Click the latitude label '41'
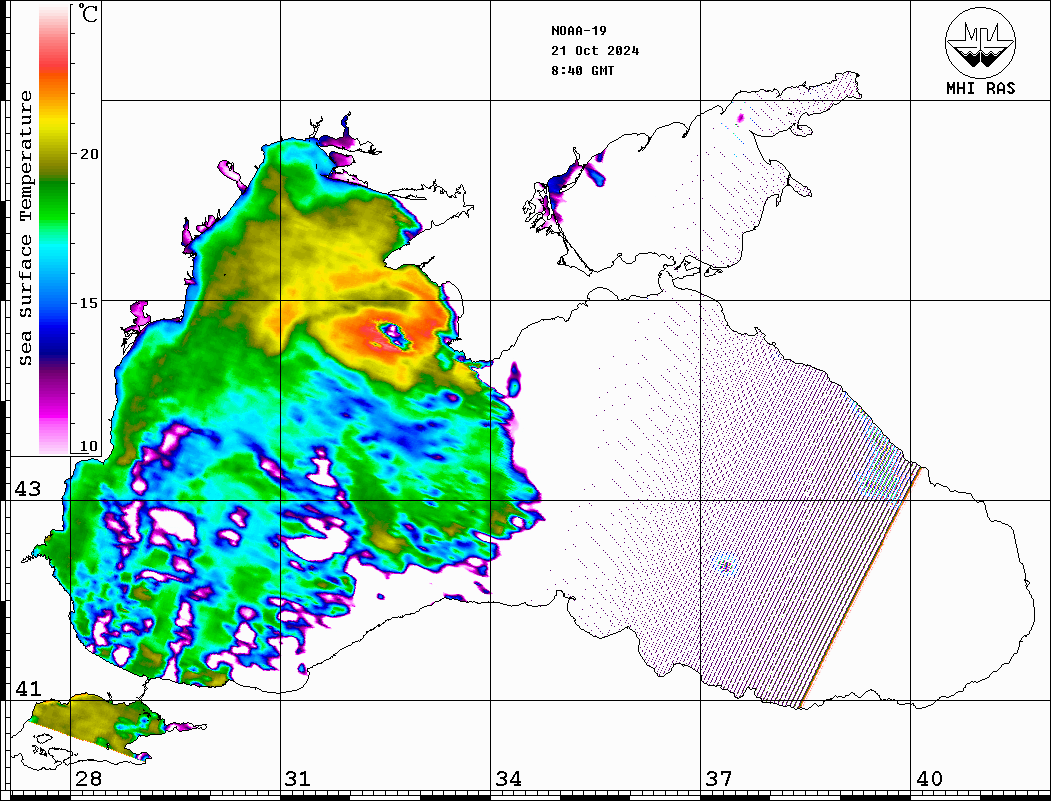Screen dimensions: 1051x801 click(x=28, y=688)
